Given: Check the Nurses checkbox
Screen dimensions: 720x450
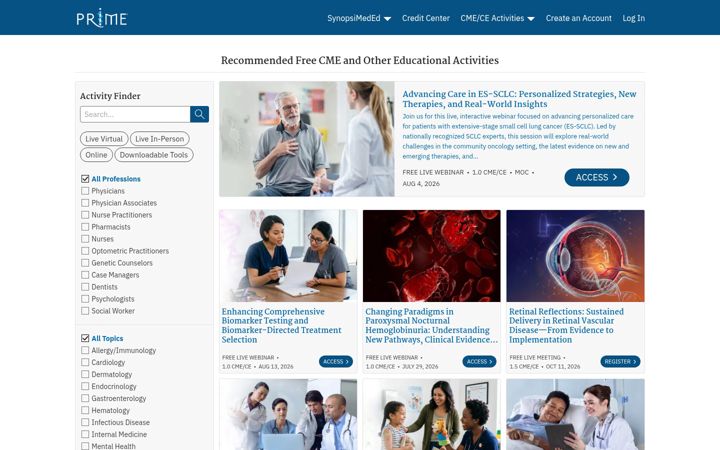Looking at the screenshot, I should (85, 239).
